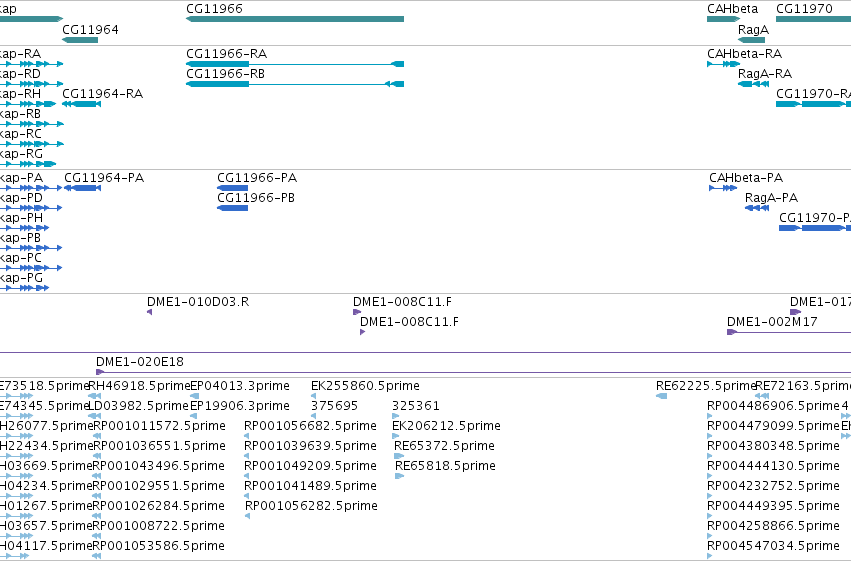Select transcript CG11966-RB

295,84
